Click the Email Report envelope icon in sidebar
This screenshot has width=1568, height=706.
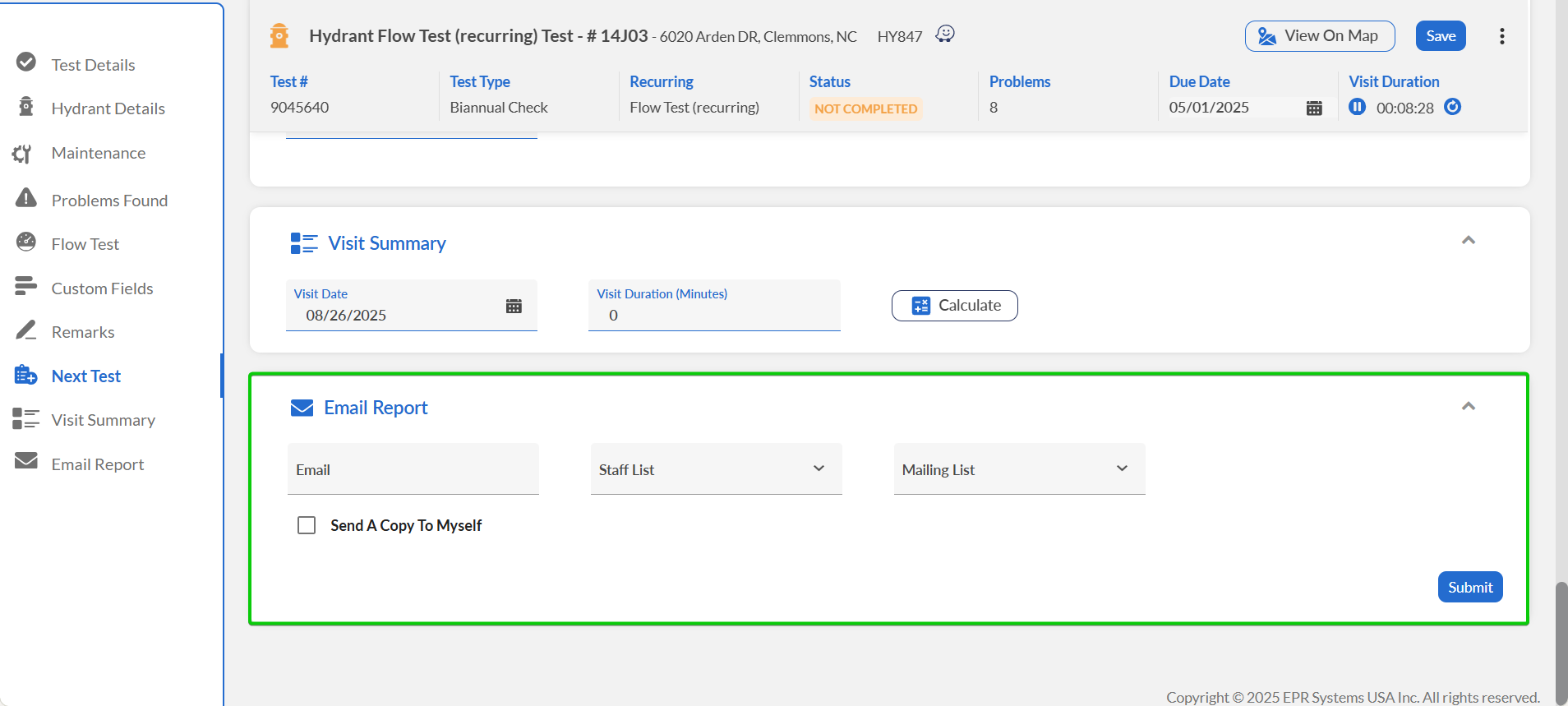[26, 461]
